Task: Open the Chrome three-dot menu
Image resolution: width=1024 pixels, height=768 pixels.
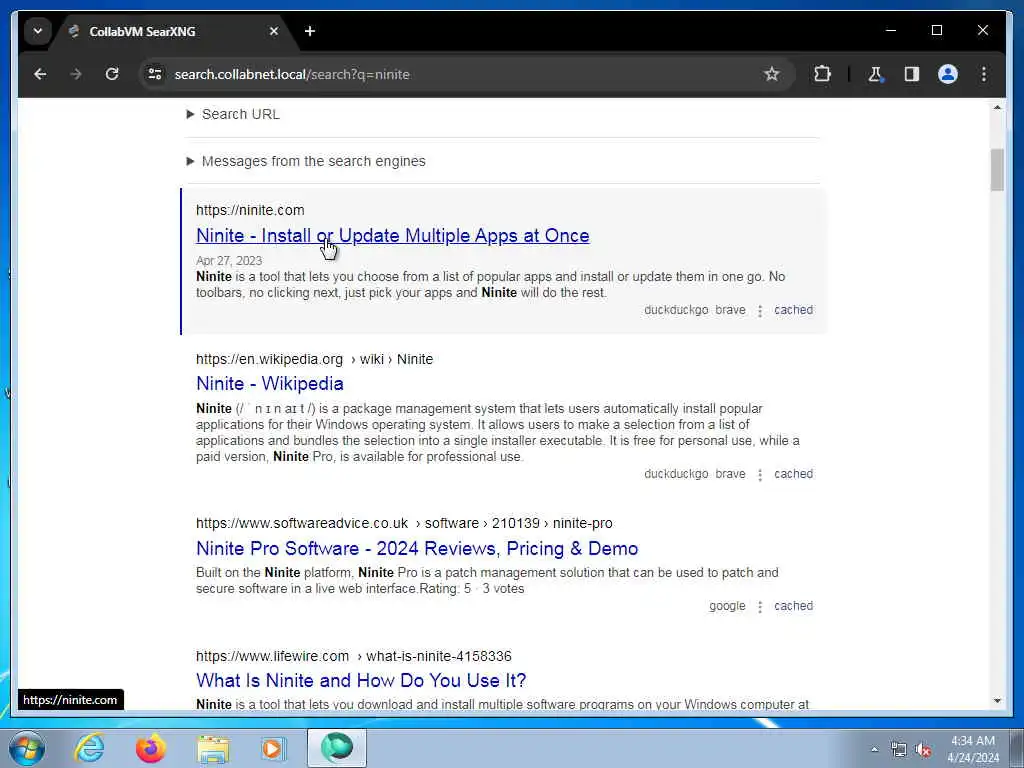Action: (x=984, y=74)
